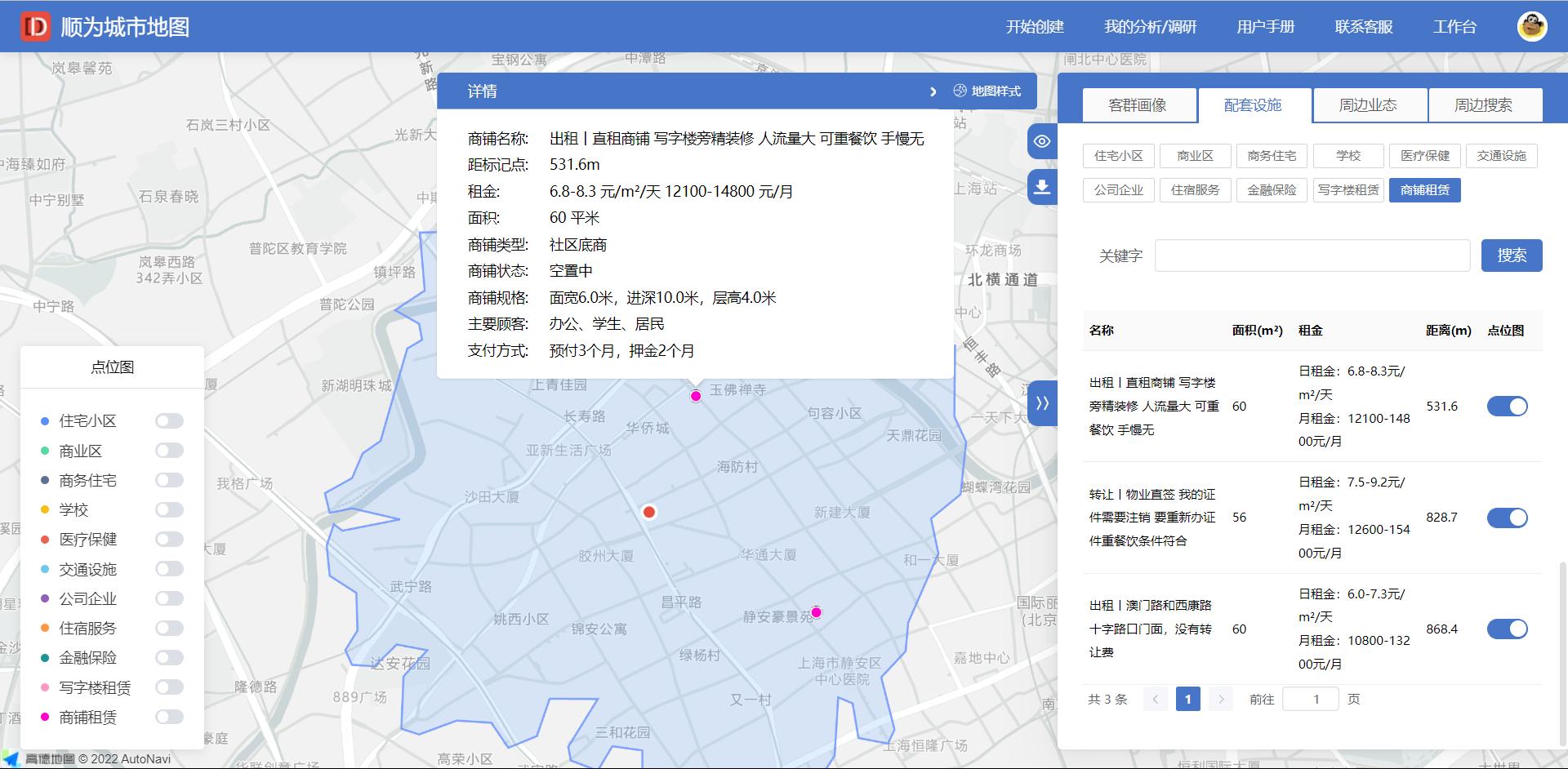Click the download icon on the map edge
1568x769 pixels.
pos(1040,187)
